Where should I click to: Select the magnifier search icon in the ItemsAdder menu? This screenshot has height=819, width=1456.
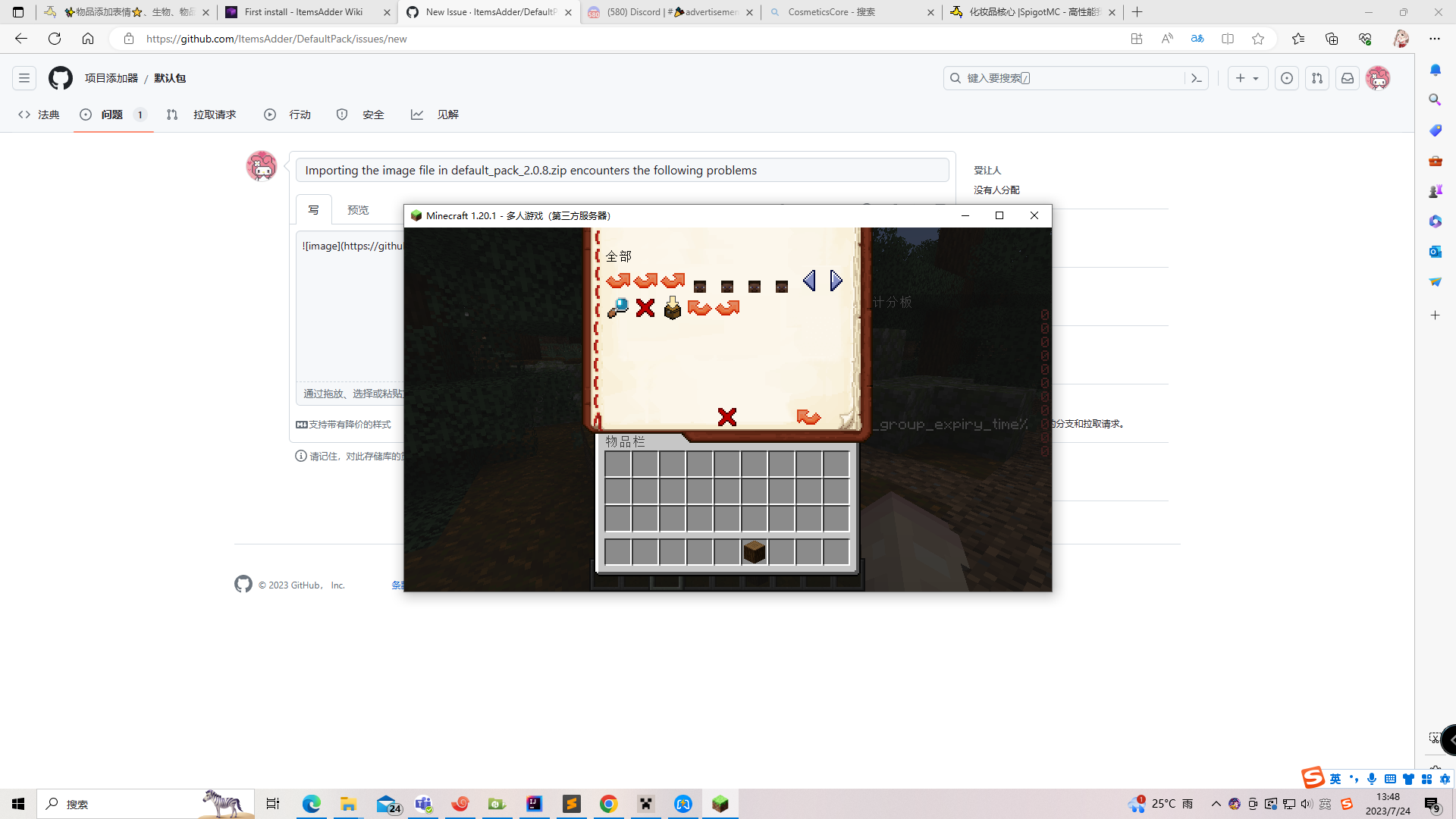618,308
